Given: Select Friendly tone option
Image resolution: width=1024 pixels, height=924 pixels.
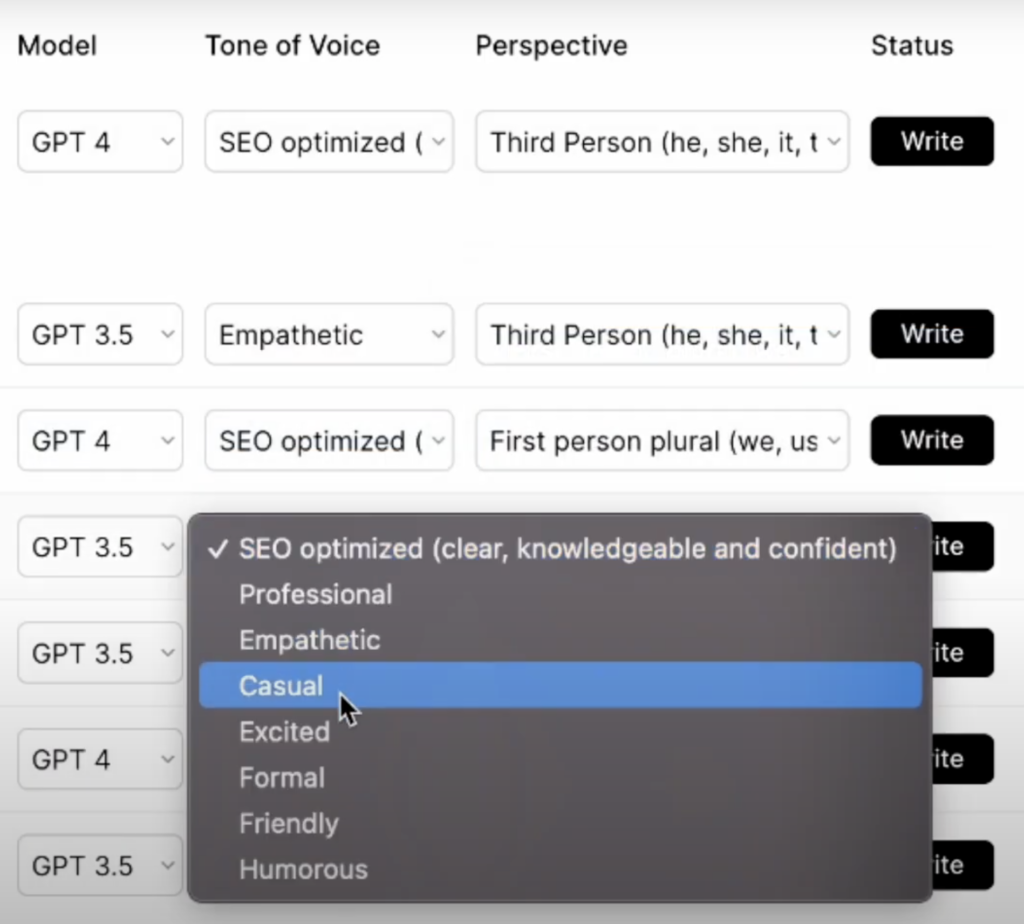Looking at the screenshot, I should pyautogui.click(x=288, y=824).
